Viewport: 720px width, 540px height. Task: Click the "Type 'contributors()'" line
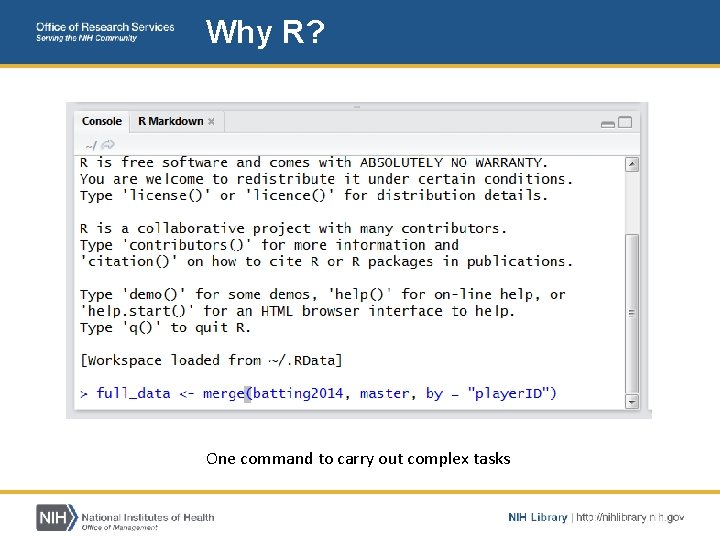click(269, 245)
